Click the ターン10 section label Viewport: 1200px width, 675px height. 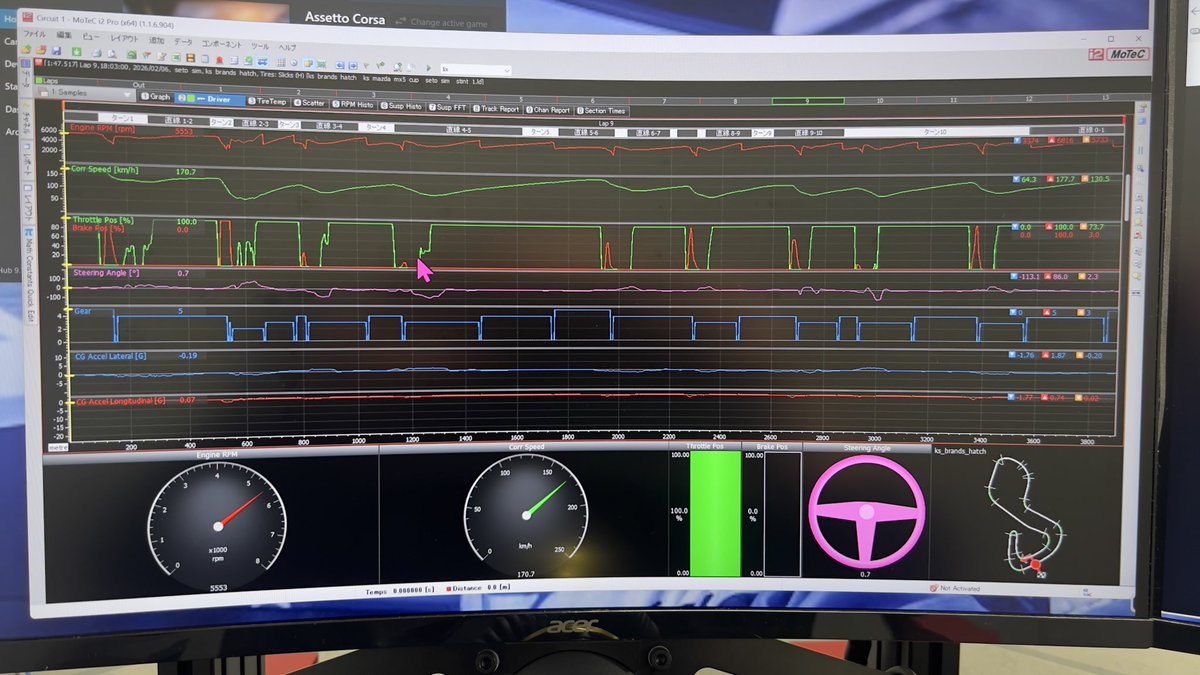(935, 132)
